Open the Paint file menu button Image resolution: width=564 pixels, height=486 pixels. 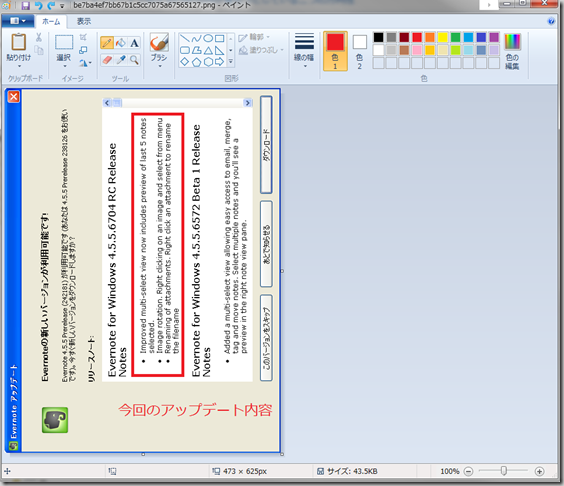[x=17, y=21]
